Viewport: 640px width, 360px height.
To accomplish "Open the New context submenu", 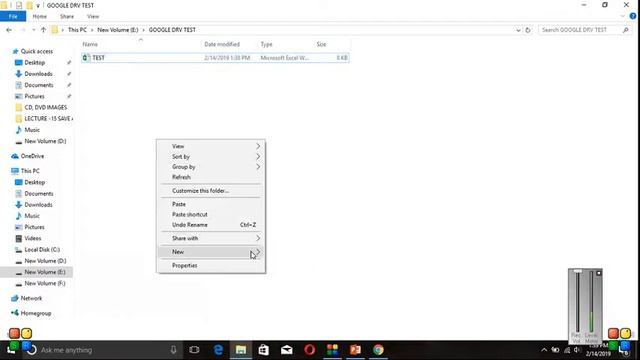I will click(211, 252).
